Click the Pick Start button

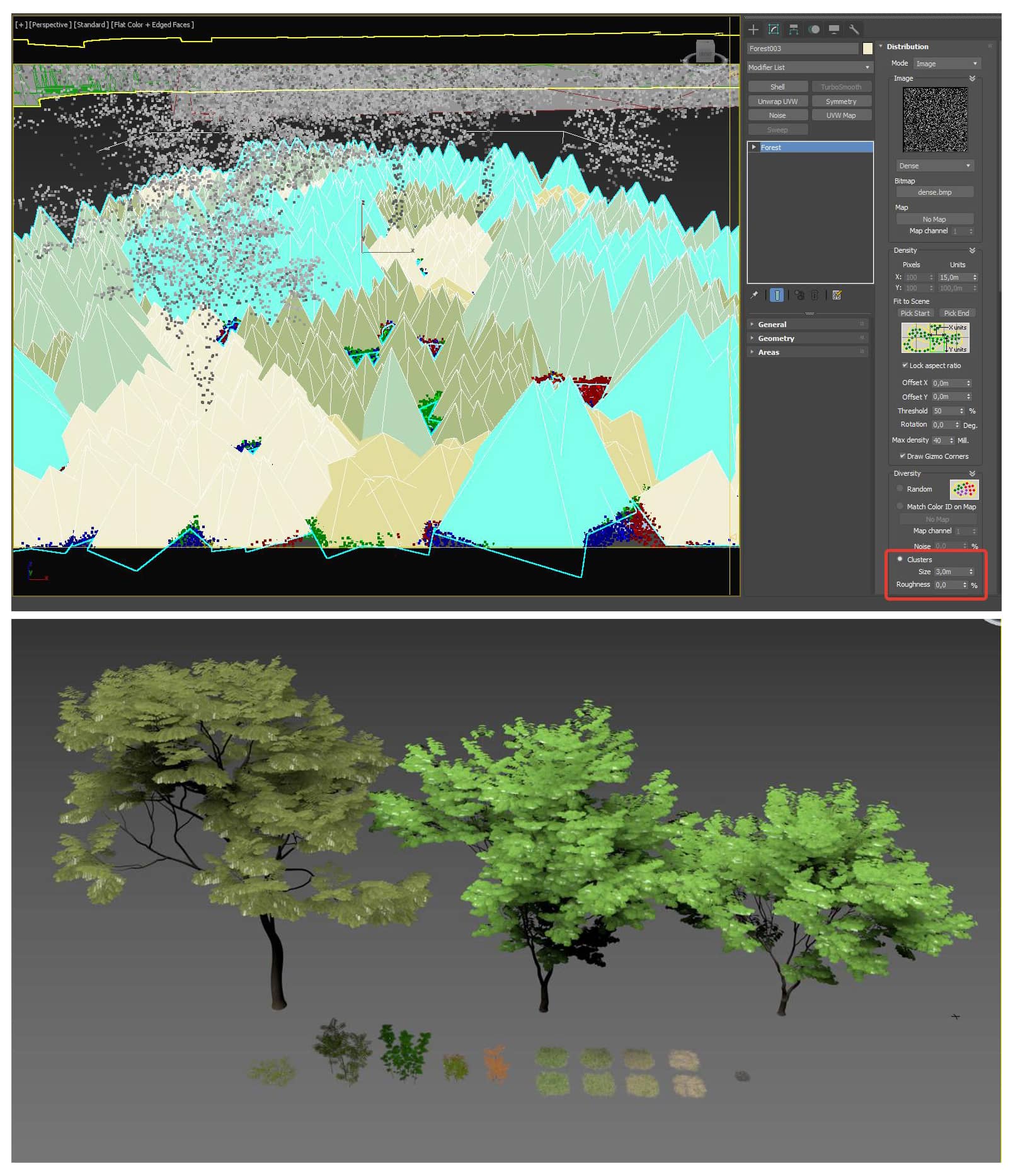[915, 313]
